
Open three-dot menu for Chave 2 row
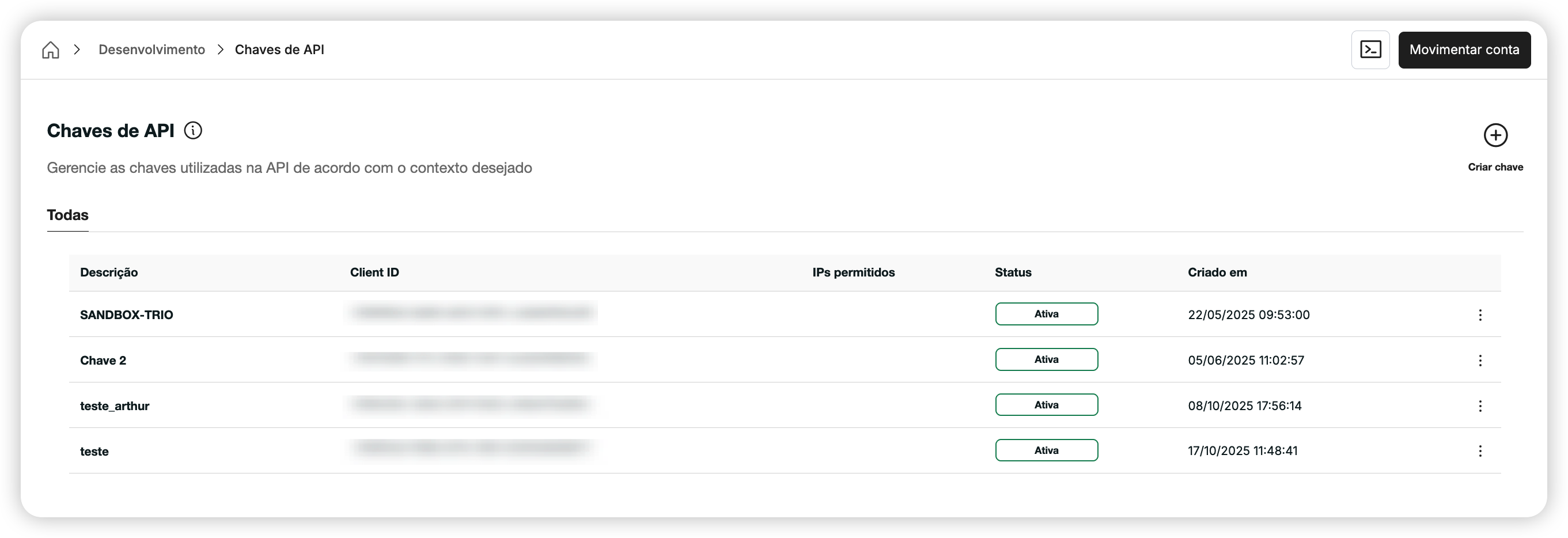pos(1480,360)
